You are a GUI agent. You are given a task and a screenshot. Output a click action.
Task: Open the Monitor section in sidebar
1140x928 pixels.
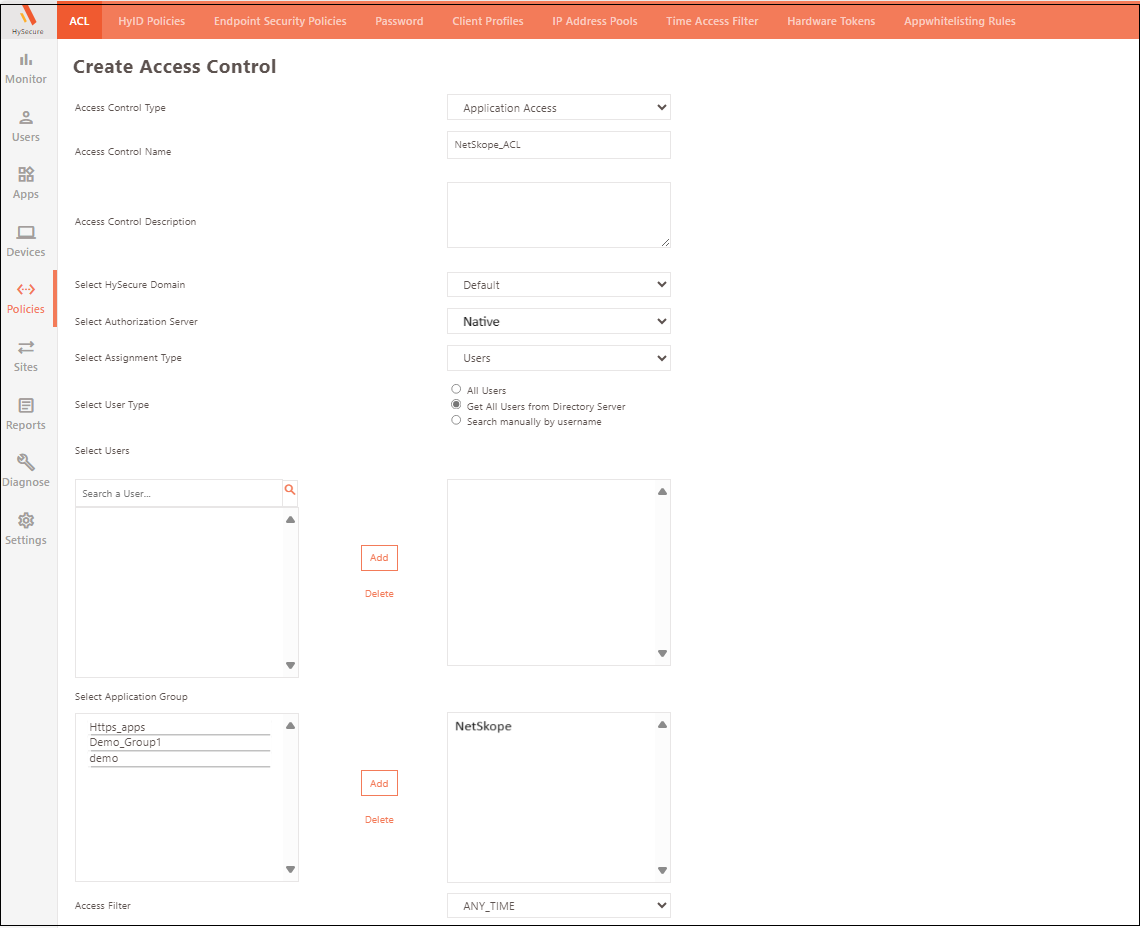26,67
